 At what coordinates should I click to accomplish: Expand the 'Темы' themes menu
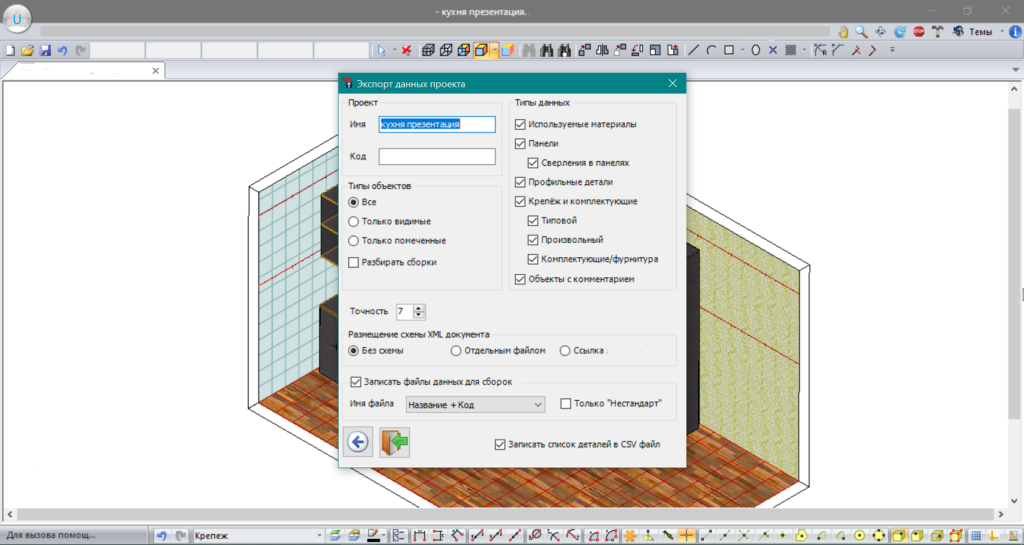click(1000, 32)
